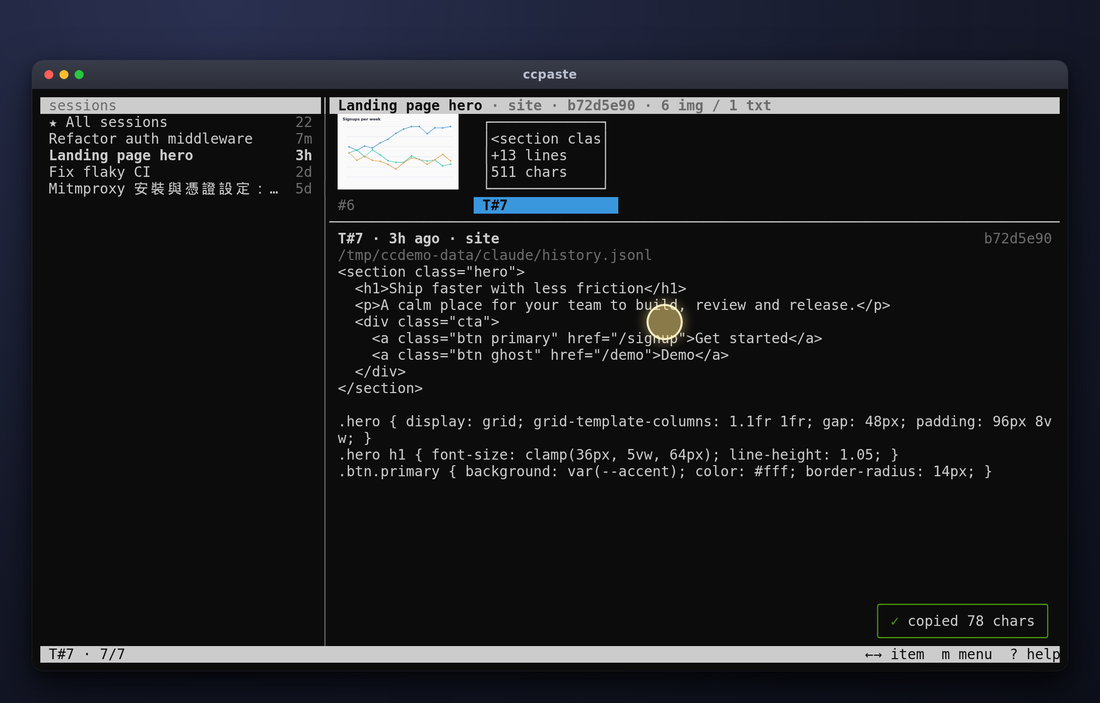The width and height of the screenshot is (1100, 703).
Task: Open the Refactor auth middleware session
Action: click(180, 139)
